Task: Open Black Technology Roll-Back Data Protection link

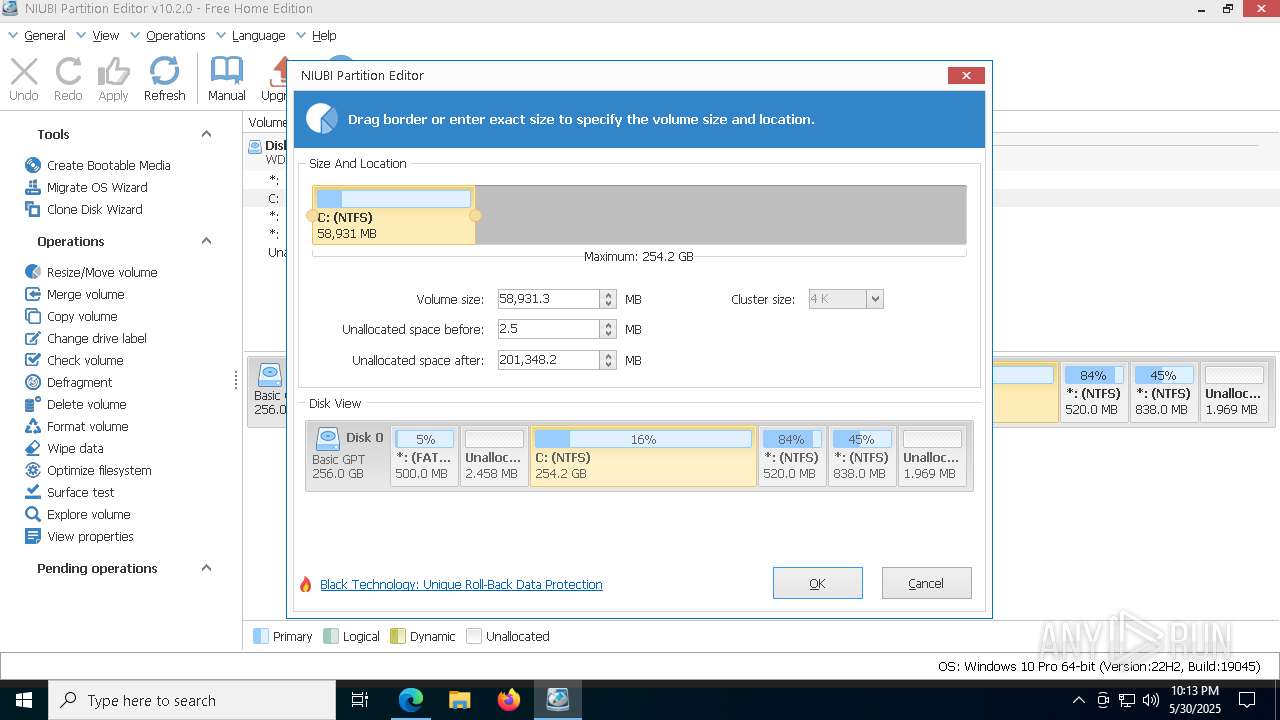Action: coord(461,584)
